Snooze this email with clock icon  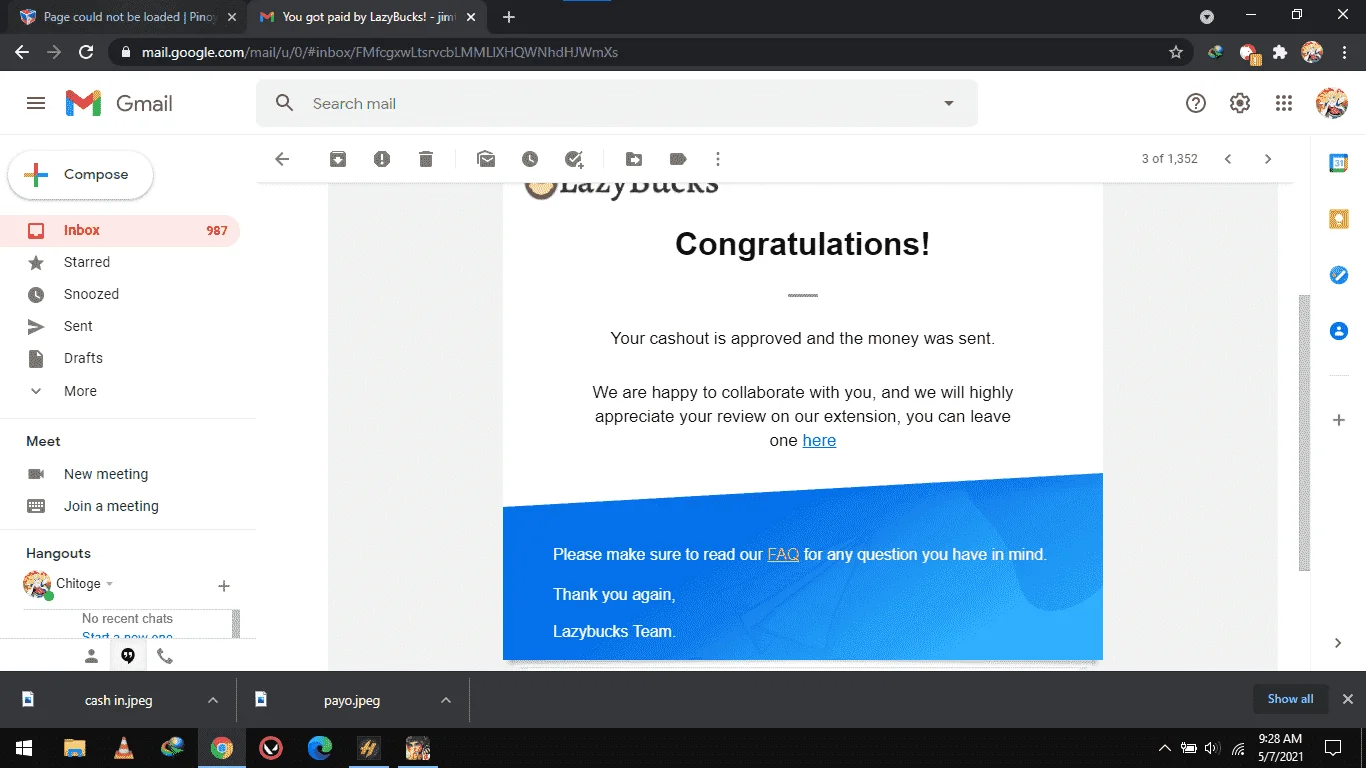(x=530, y=159)
